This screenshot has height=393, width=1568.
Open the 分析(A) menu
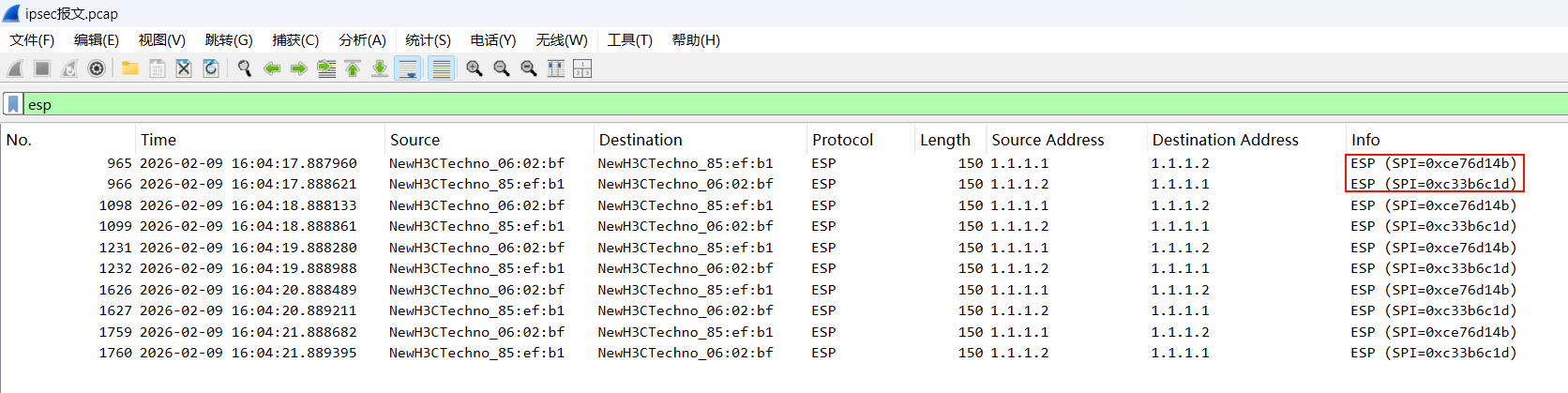coord(362,40)
